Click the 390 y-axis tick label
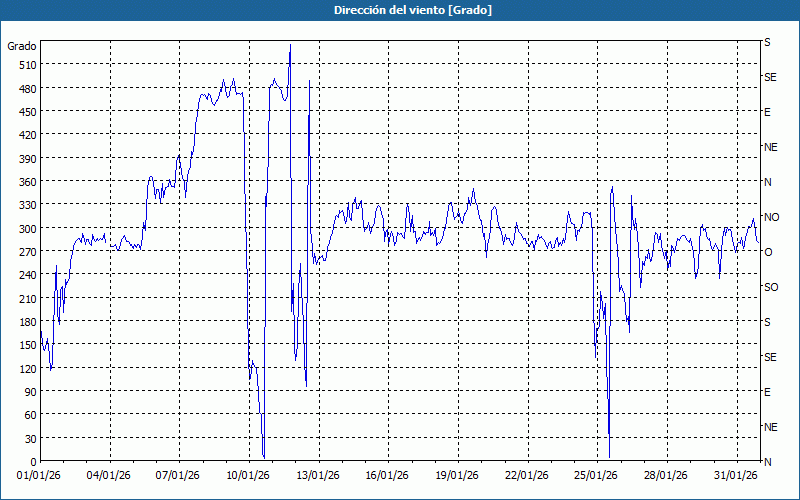 pos(28,159)
